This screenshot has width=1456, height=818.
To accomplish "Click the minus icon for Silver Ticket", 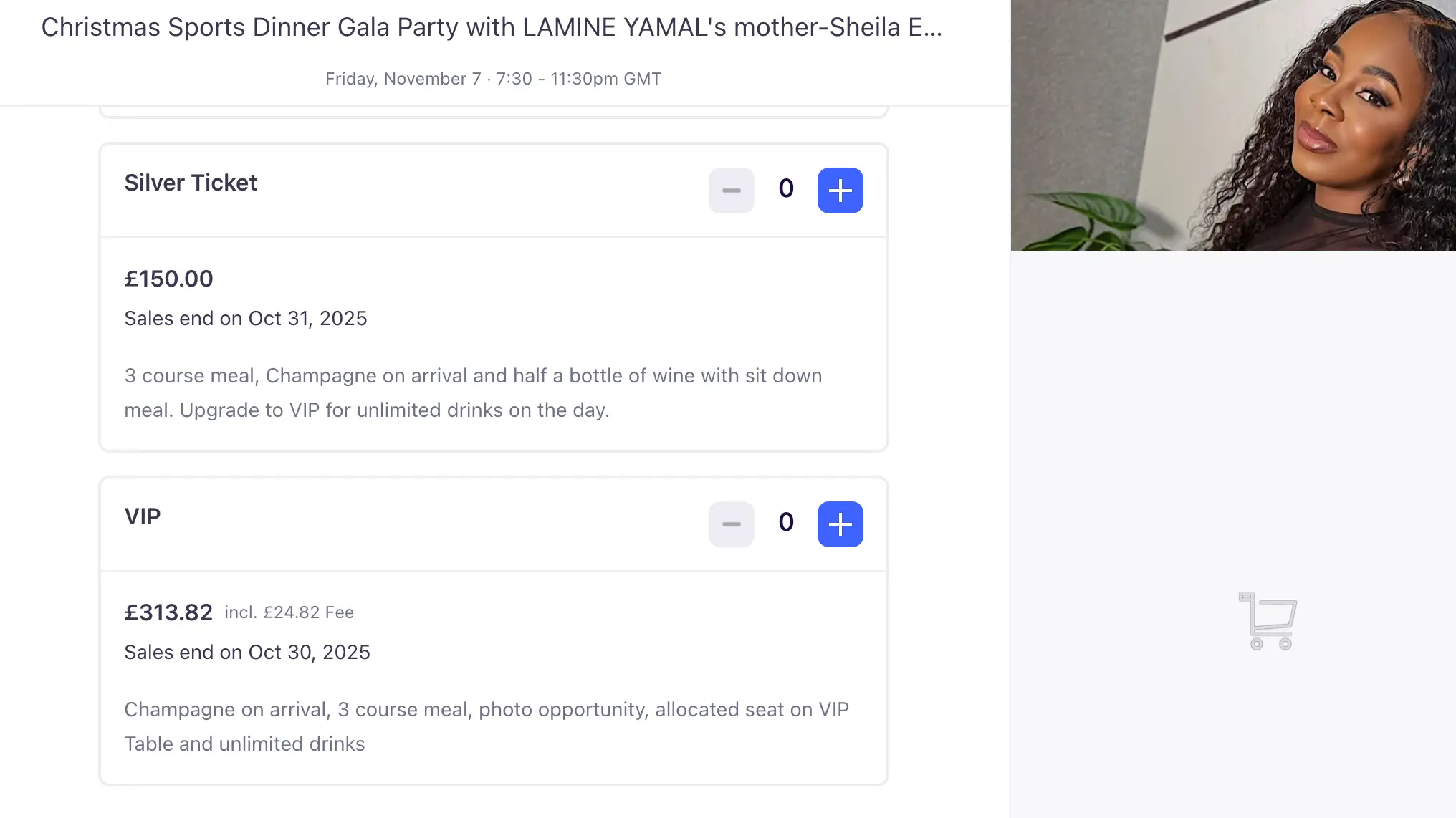I will [x=731, y=191].
